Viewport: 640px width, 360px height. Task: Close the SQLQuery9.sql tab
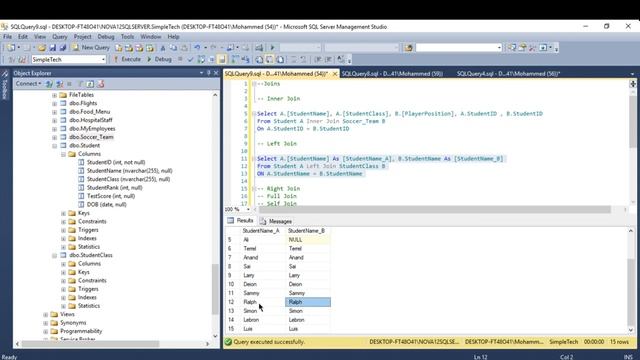[x=335, y=74]
